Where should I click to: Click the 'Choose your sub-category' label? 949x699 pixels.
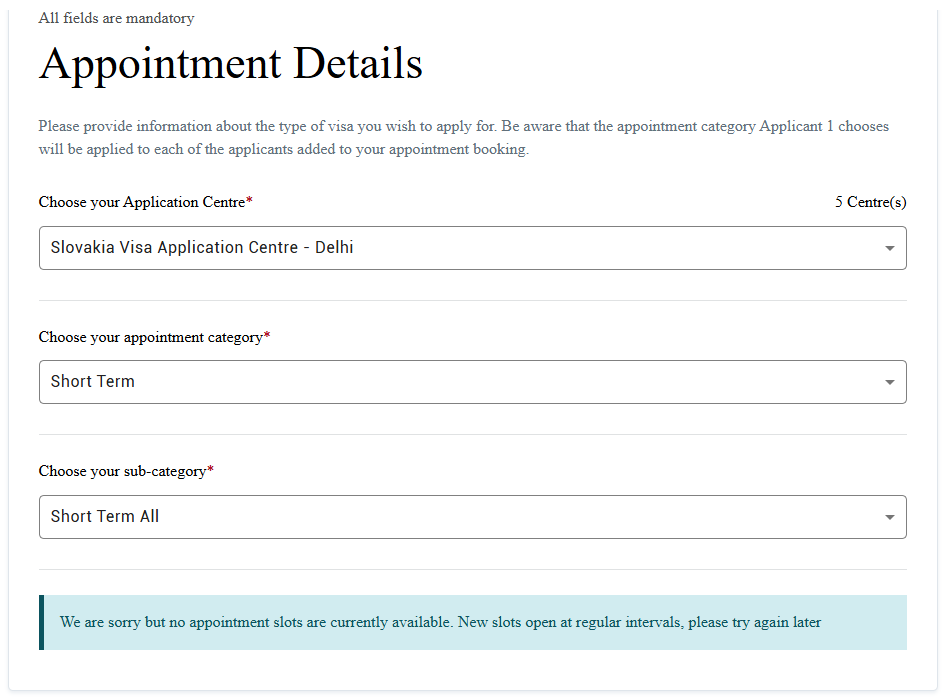click(122, 471)
